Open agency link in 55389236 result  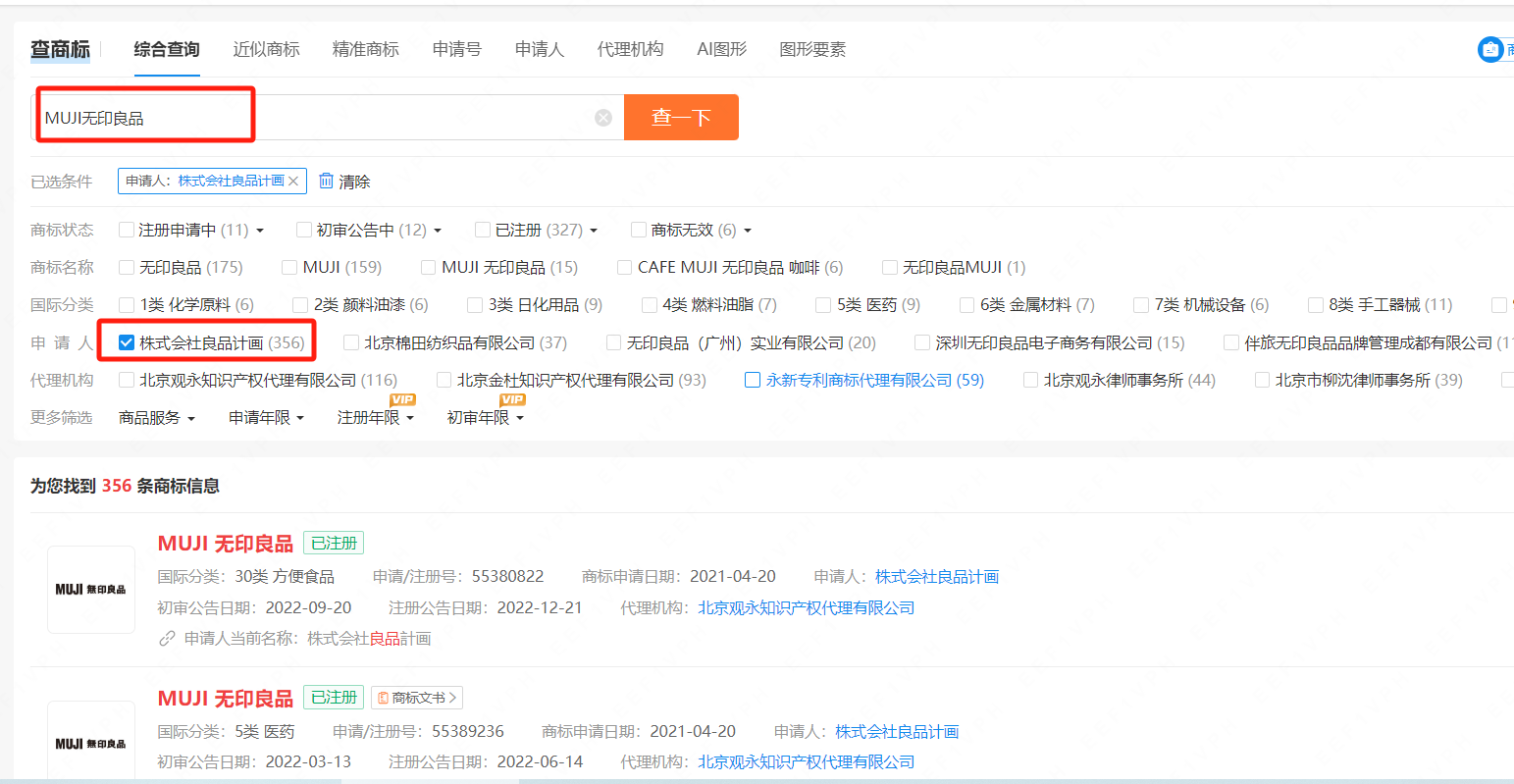[806, 762]
